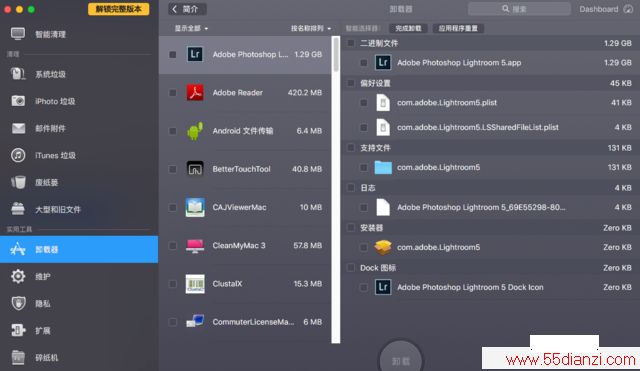Check the Adobe Reader checkbox

click(173, 93)
